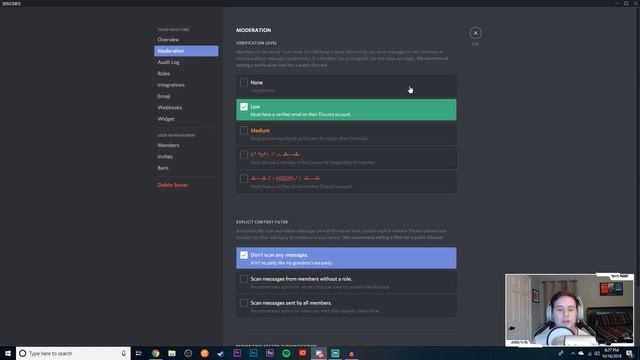Open Task View from the taskbar

pyautogui.click(x=138, y=353)
